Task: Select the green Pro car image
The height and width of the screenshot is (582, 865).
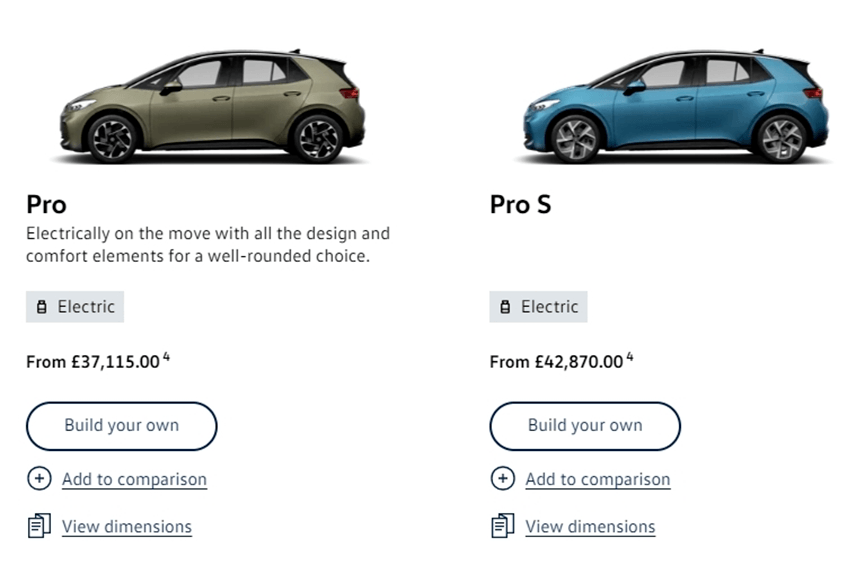Action: [212, 107]
